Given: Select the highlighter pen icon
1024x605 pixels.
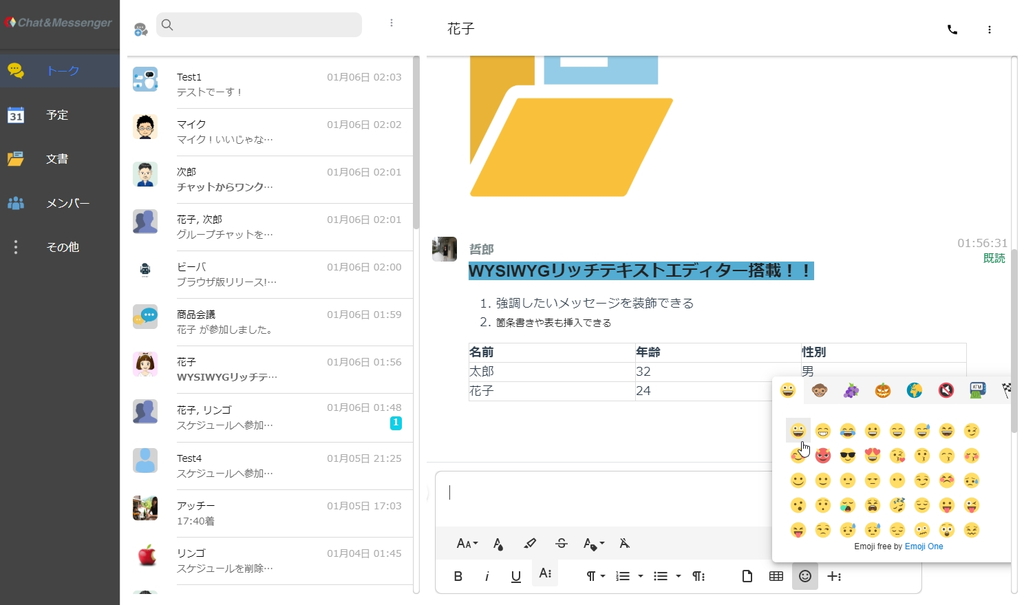Looking at the screenshot, I should (x=530, y=543).
